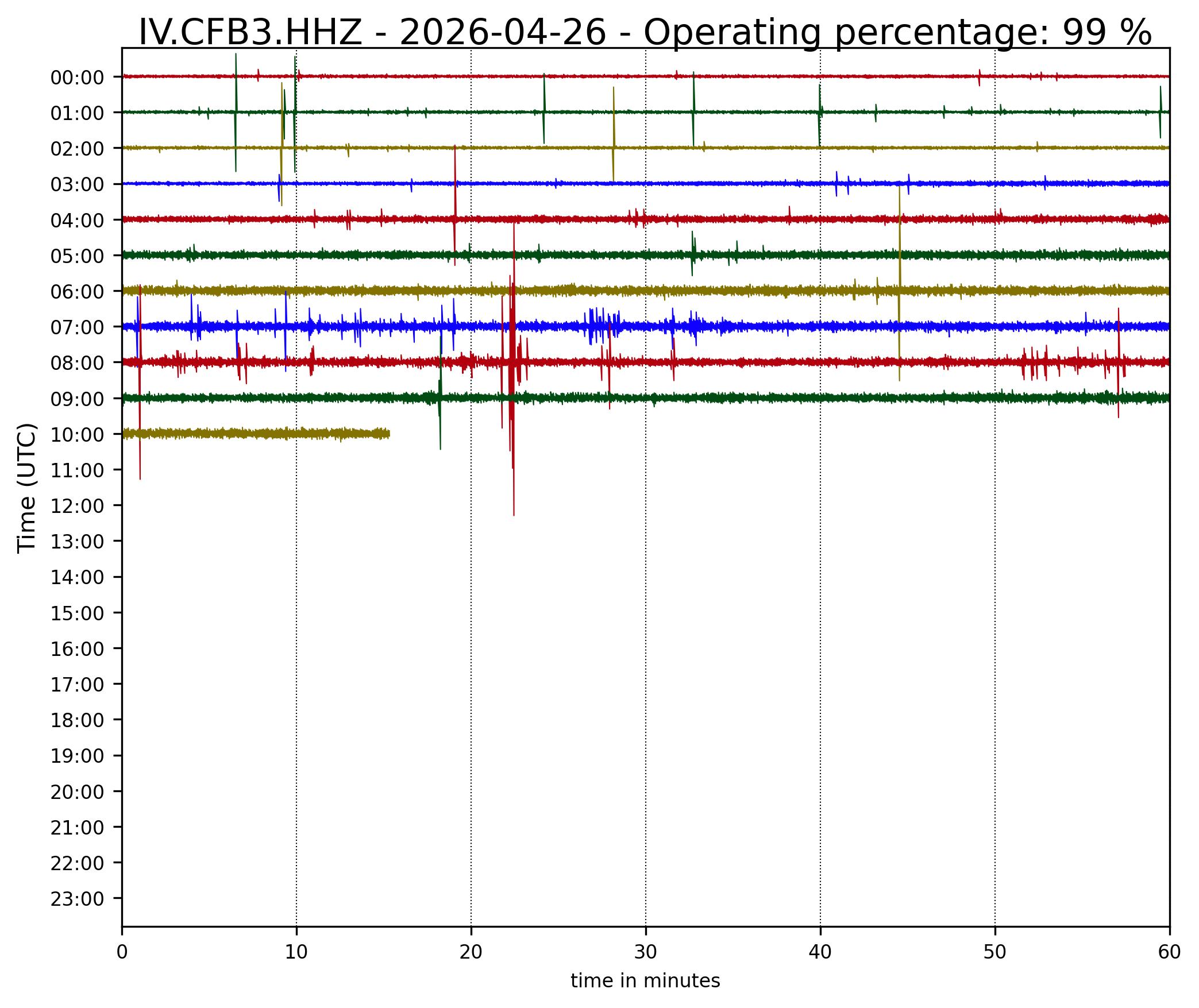Click the 00:00 time axis label
Screen dimensions: 1199x1008
(77, 78)
